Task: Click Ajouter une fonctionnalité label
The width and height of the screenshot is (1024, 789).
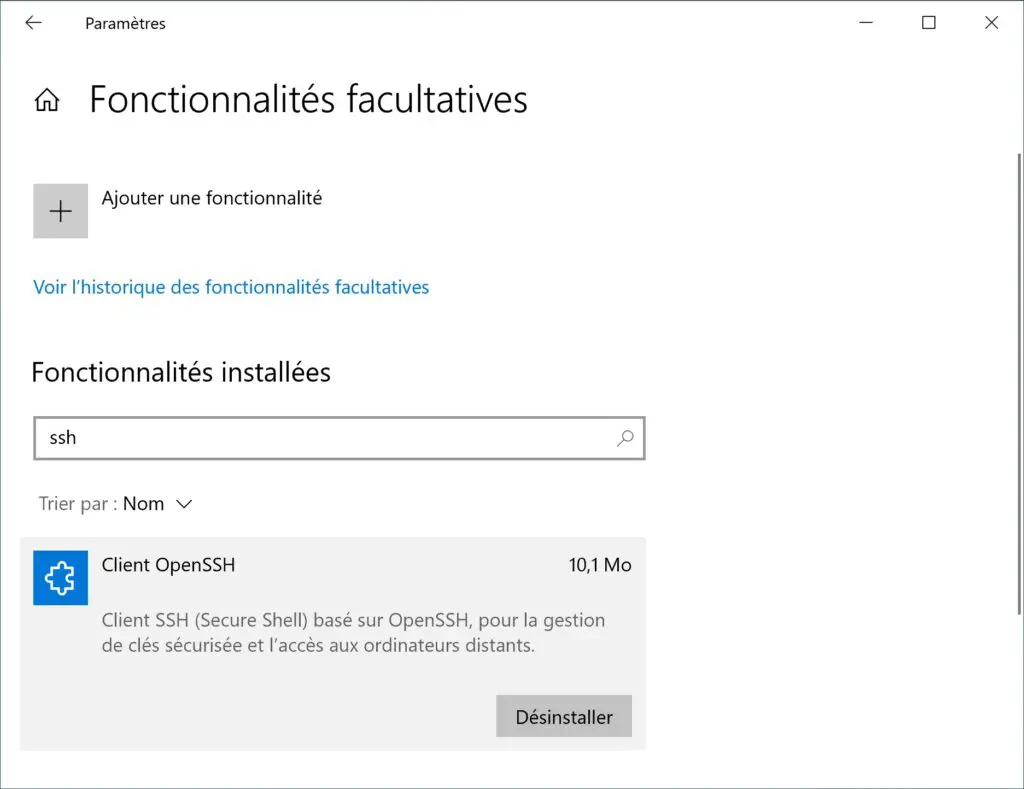Action: pos(212,198)
